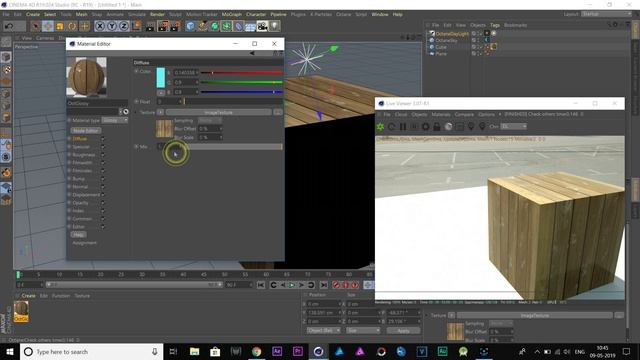Enable the Specular channel checkbox
This screenshot has width=640, height=360.
coord(103,147)
